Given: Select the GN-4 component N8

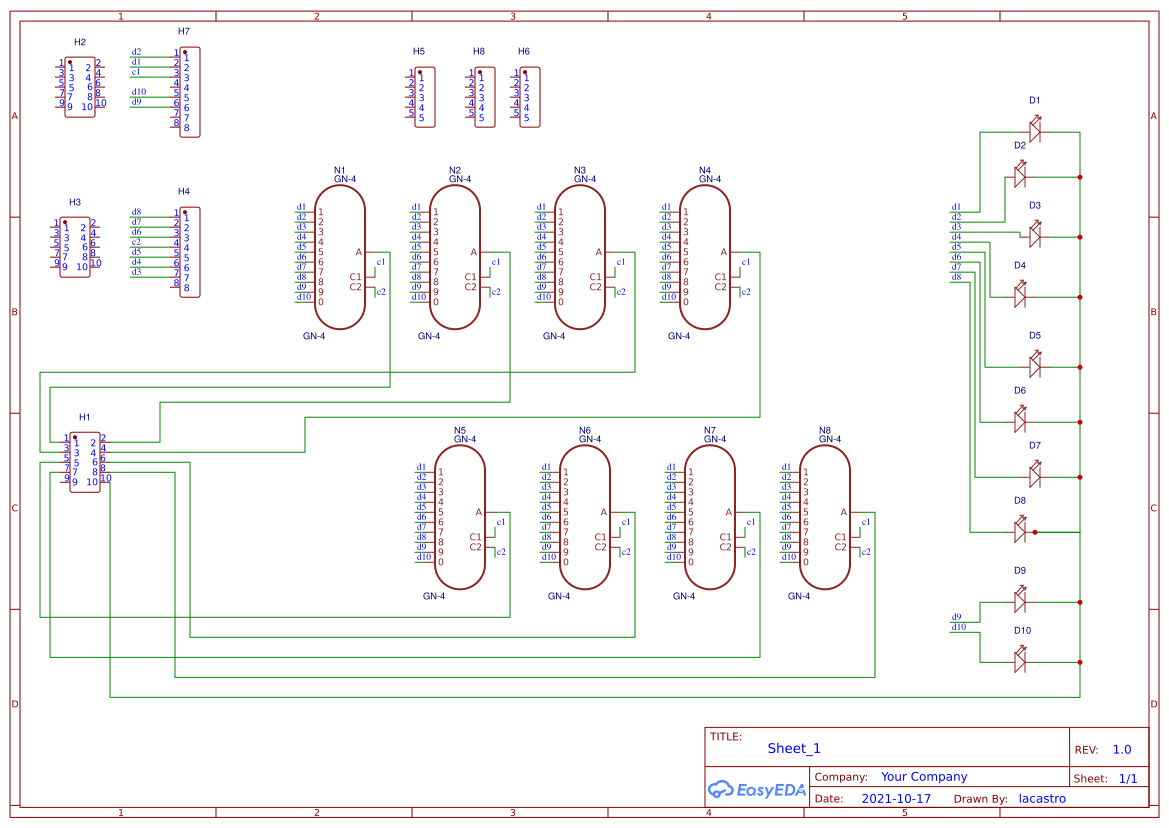Looking at the screenshot, I should coord(825,518).
